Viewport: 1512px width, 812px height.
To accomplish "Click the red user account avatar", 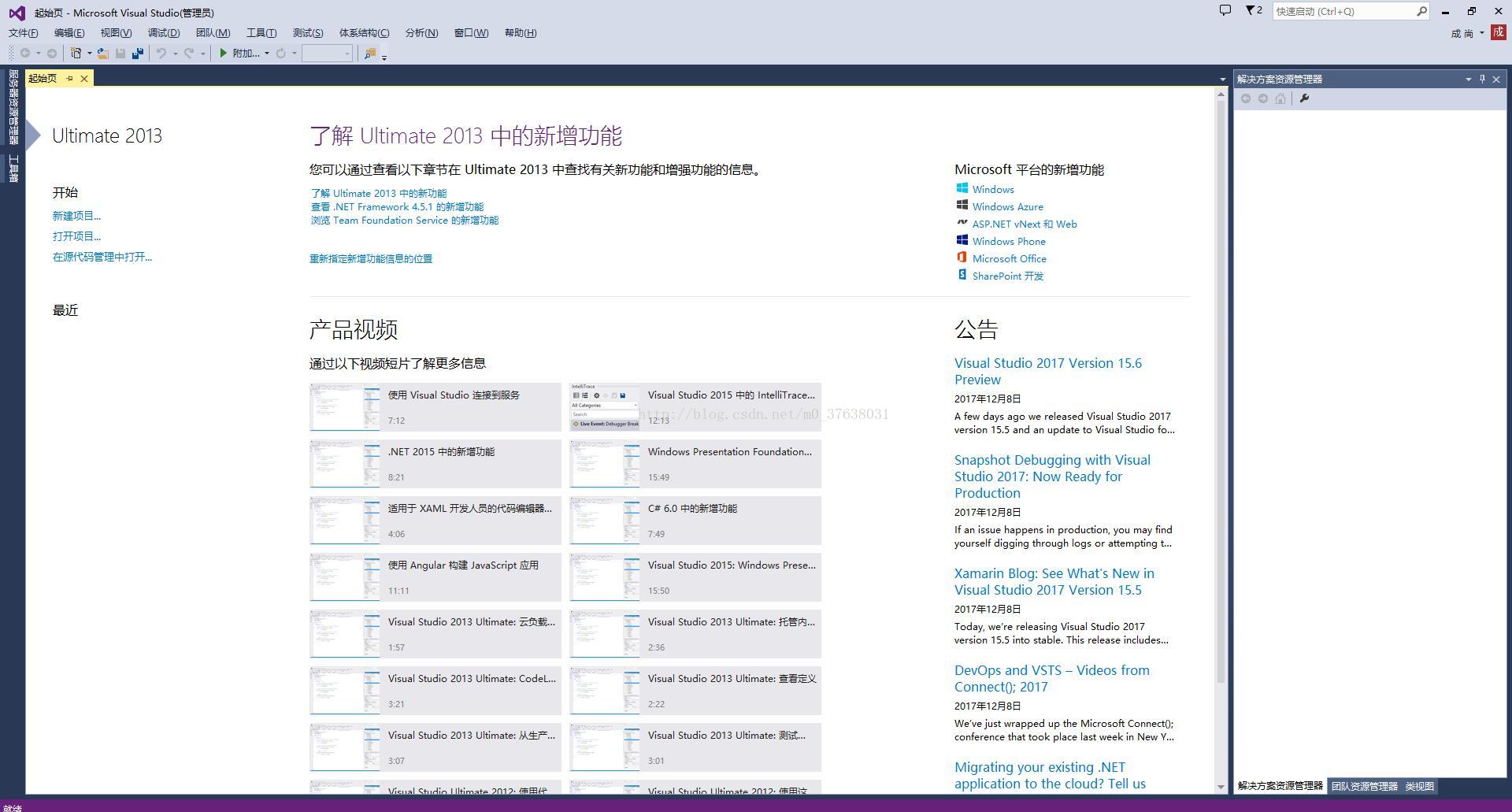I will pyautogui.click(x=1499, y=32).
